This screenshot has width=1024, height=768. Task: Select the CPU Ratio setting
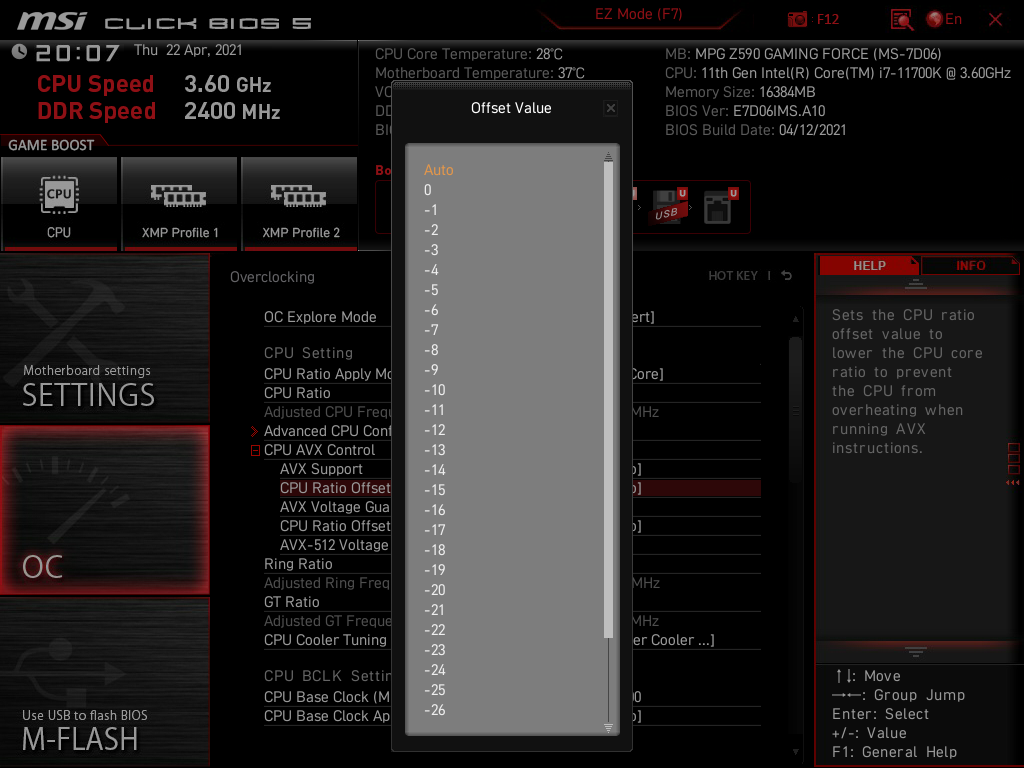(x=297, y=393)
